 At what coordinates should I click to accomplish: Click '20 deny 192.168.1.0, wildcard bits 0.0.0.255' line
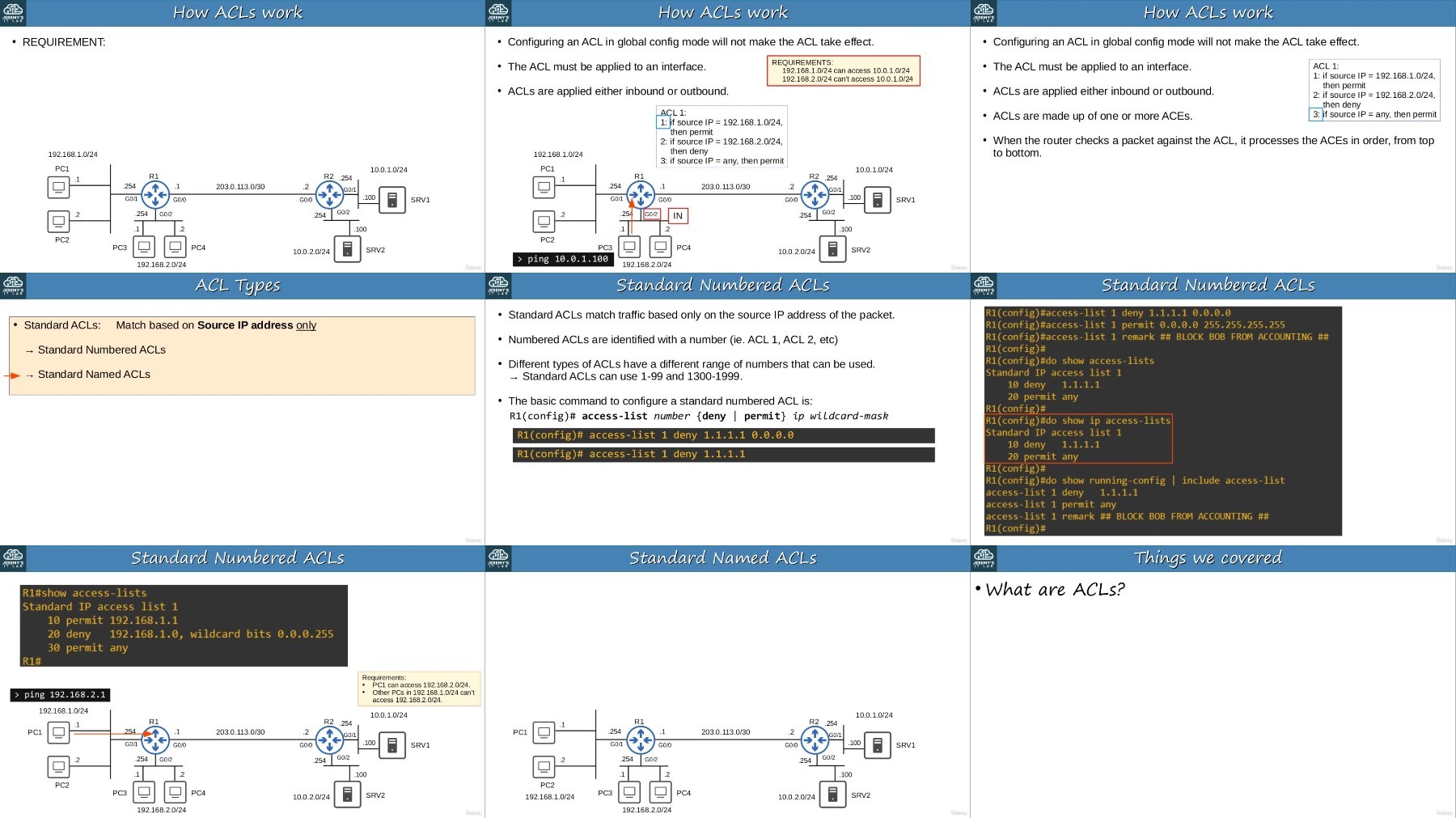coord(190,634)
